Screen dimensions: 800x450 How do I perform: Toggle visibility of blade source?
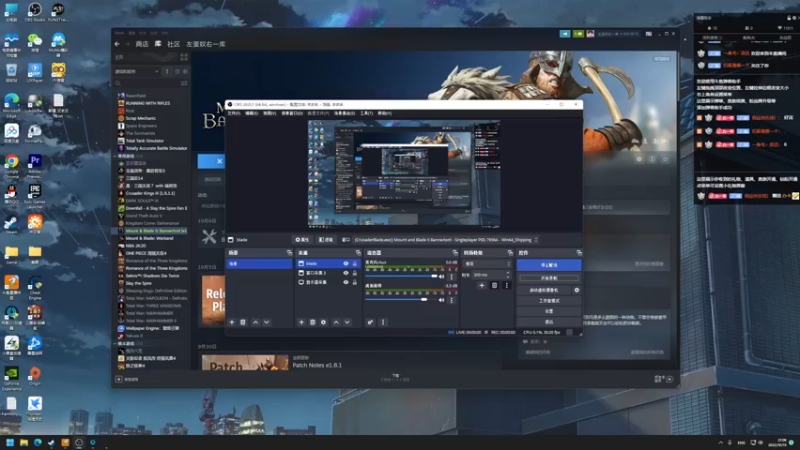point(345,263)
